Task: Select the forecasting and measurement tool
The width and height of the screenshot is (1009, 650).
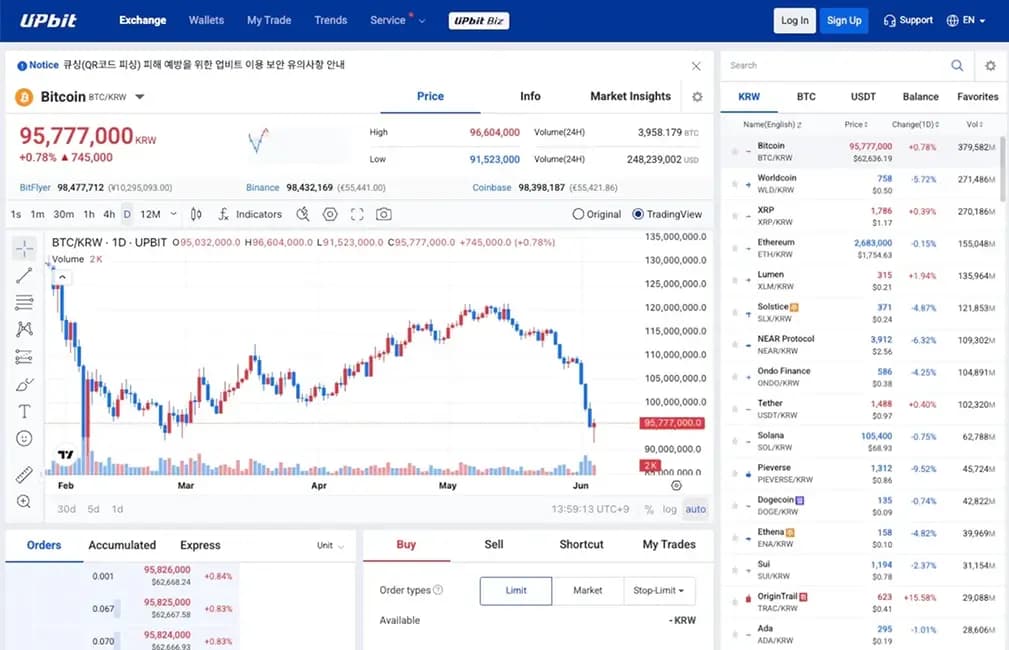Action: point(24,357)
